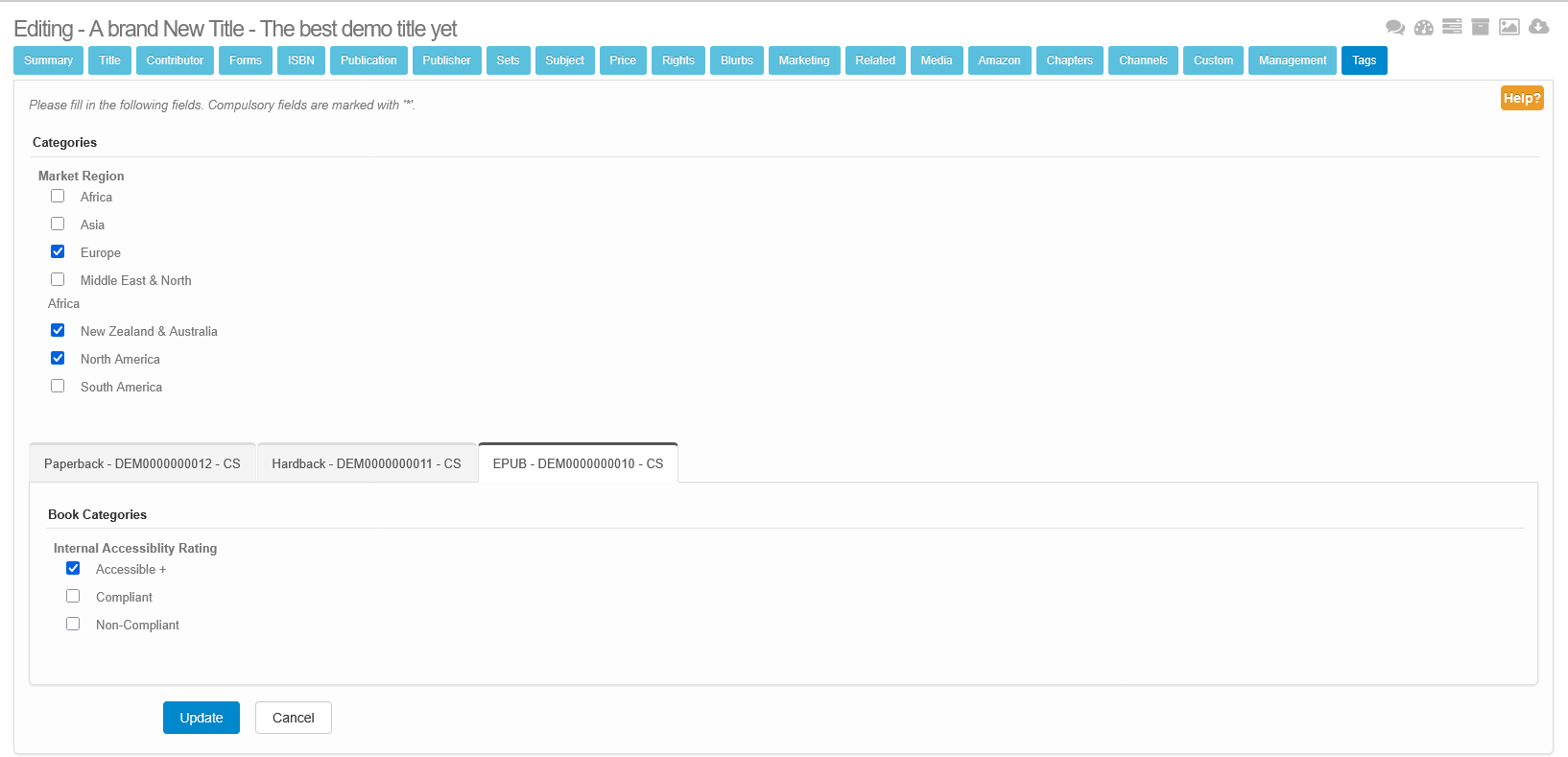
Task: Switch to the Blurbs tab
Action: coord(737,60)
